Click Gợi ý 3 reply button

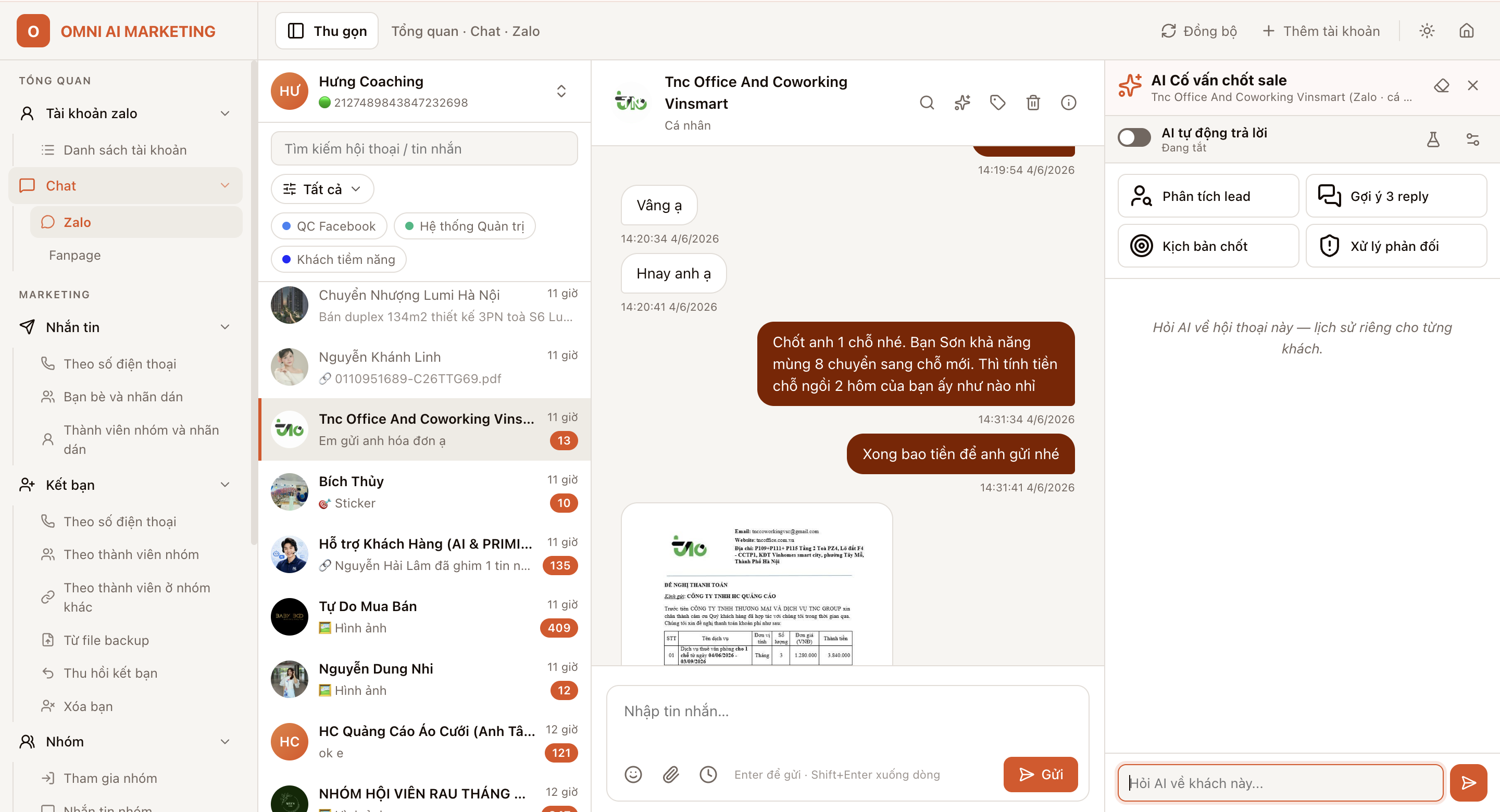[x=1396, y=196]
